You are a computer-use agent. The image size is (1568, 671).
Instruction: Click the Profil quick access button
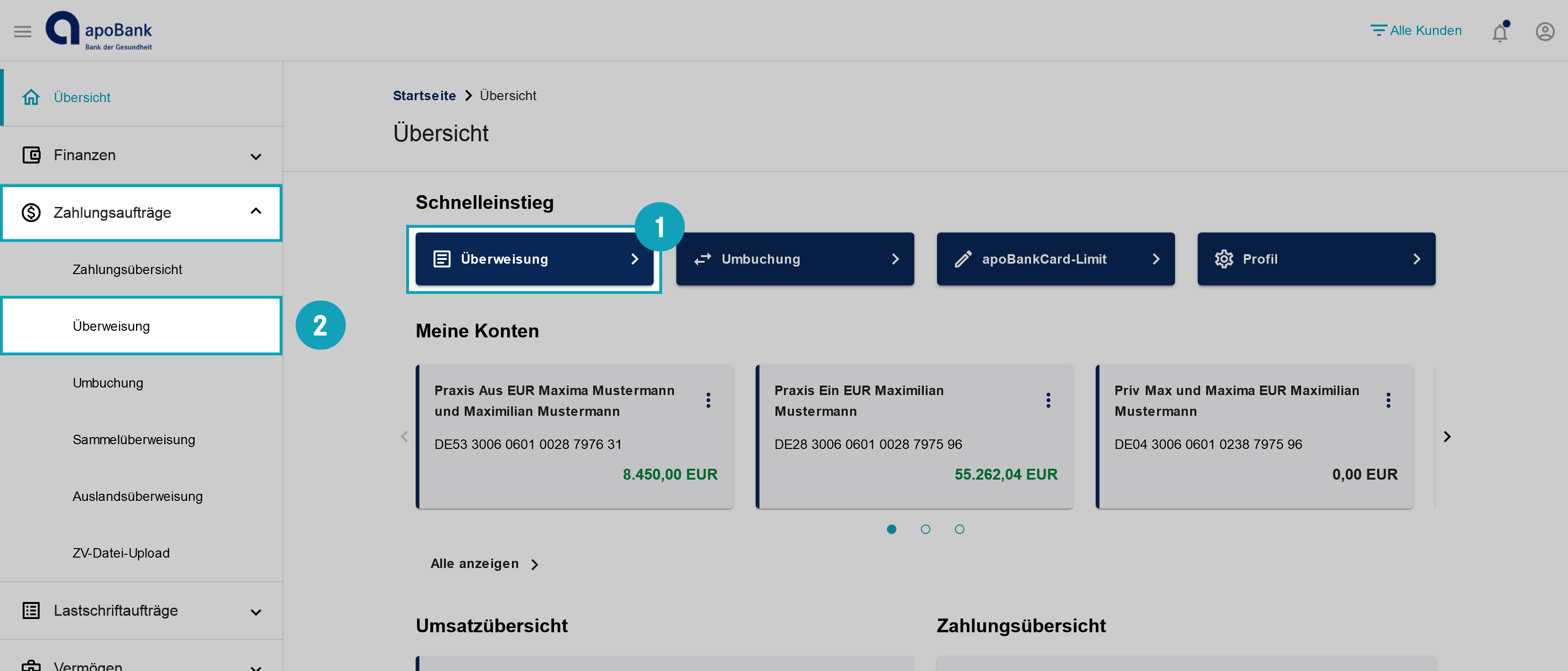point(1315,259)
